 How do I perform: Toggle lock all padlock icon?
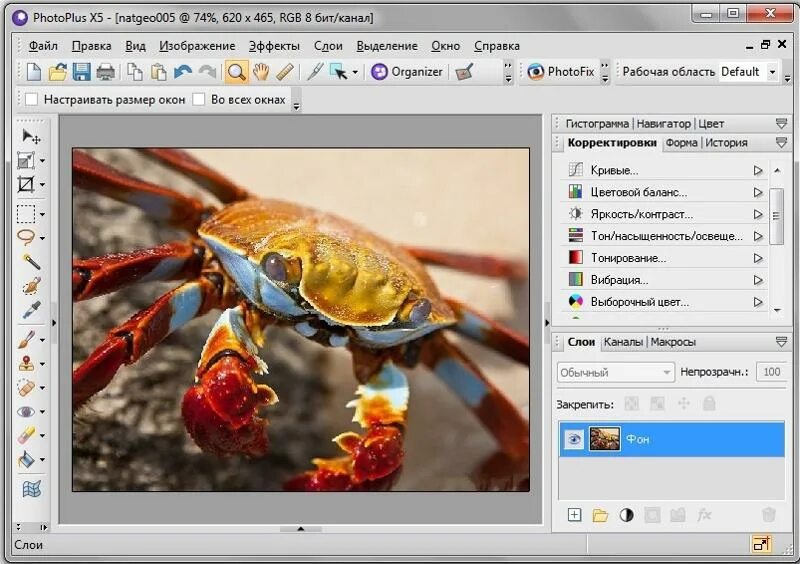(709, 404)
